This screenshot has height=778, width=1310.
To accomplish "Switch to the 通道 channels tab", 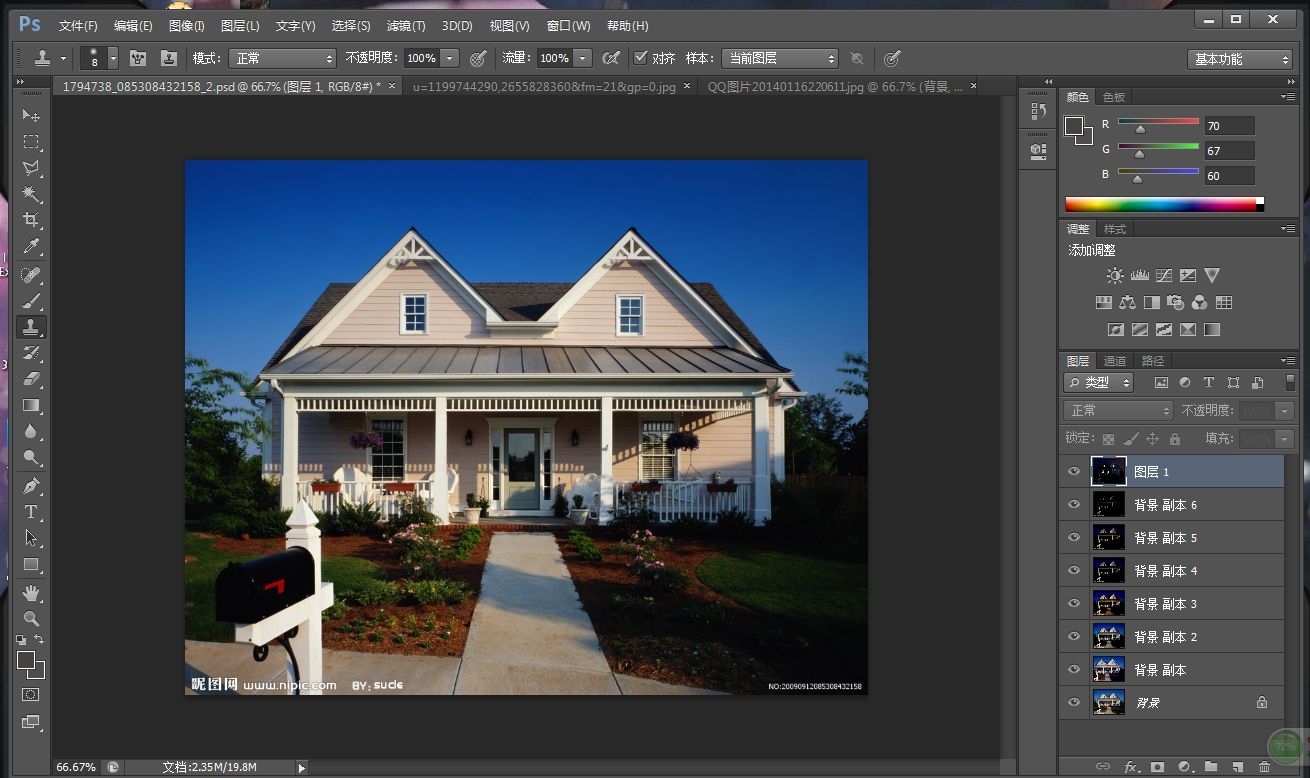I will 1115,361.
